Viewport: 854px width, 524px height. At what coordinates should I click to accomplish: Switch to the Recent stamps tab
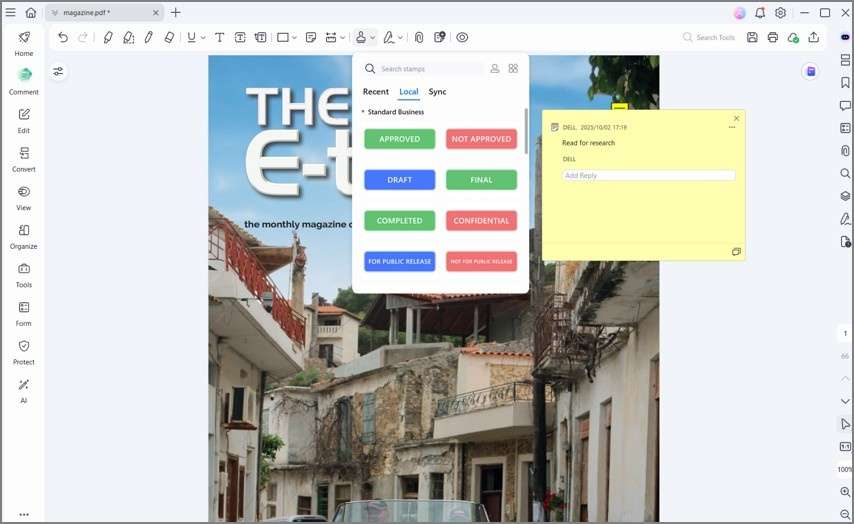376,92
